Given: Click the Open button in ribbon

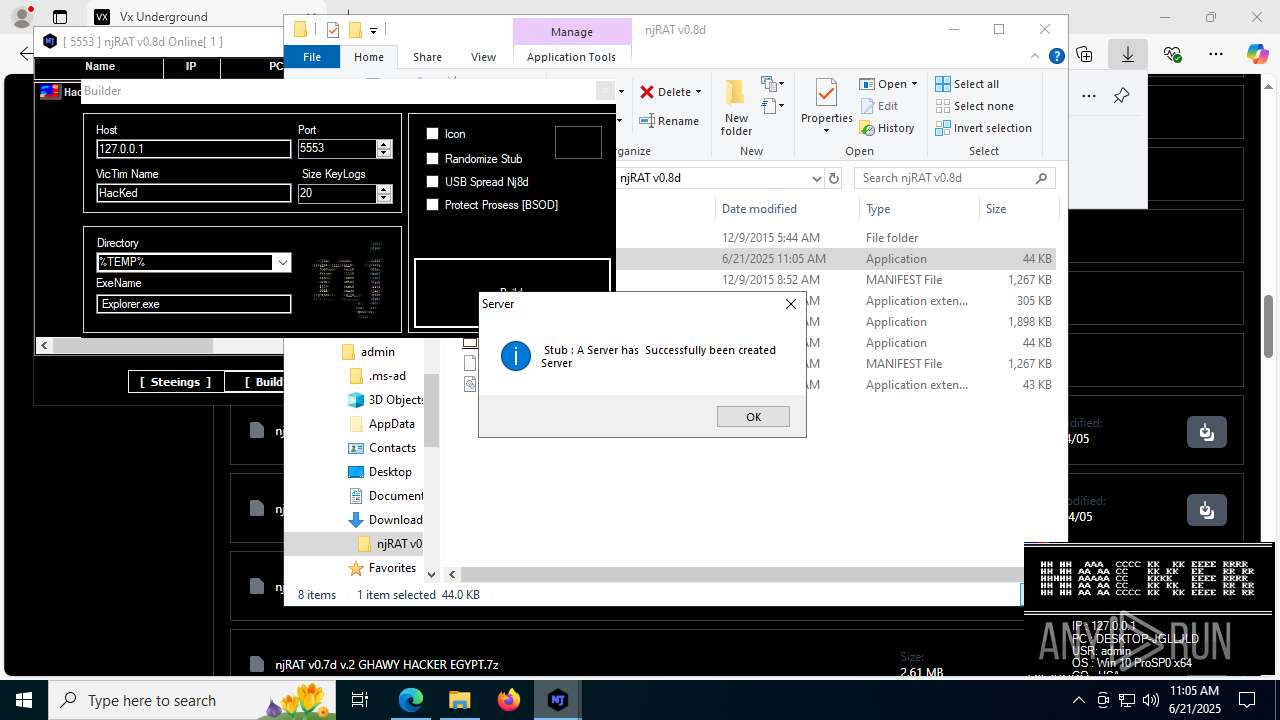Looking at the screenshot, I should click(883, 84).
